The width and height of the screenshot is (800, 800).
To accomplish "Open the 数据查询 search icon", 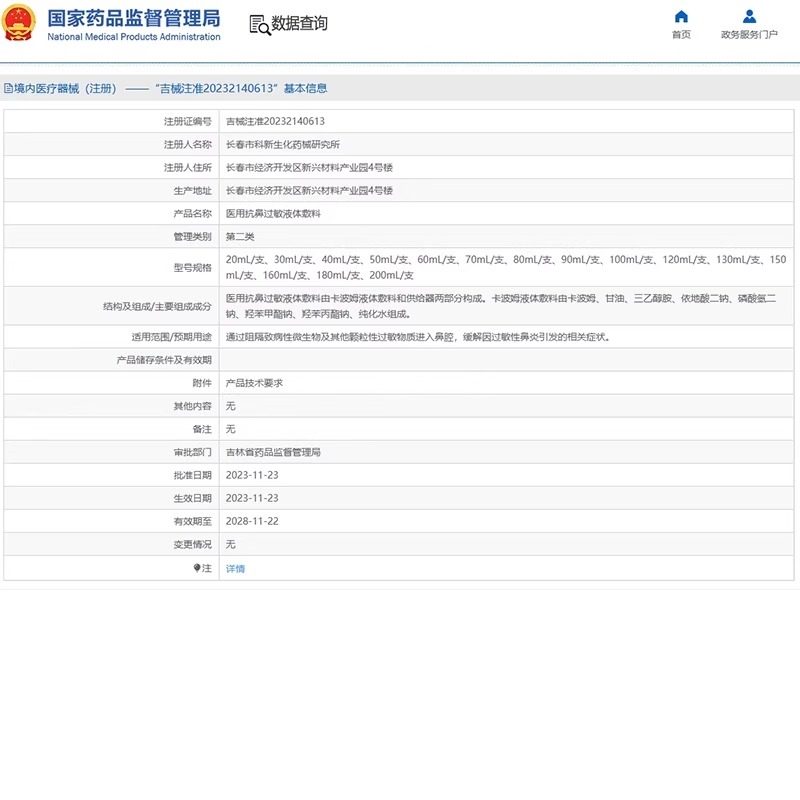I will coord(260,25).
